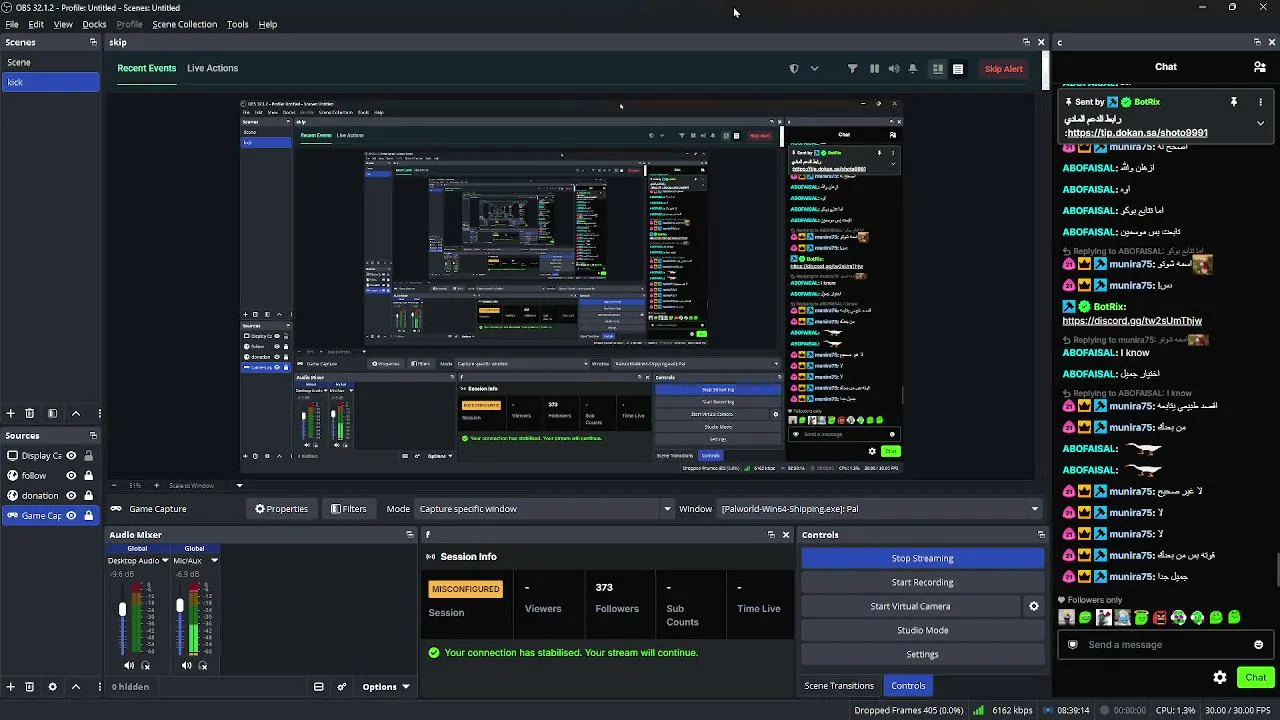Open the Scene Collection menu

click(184, 24)
